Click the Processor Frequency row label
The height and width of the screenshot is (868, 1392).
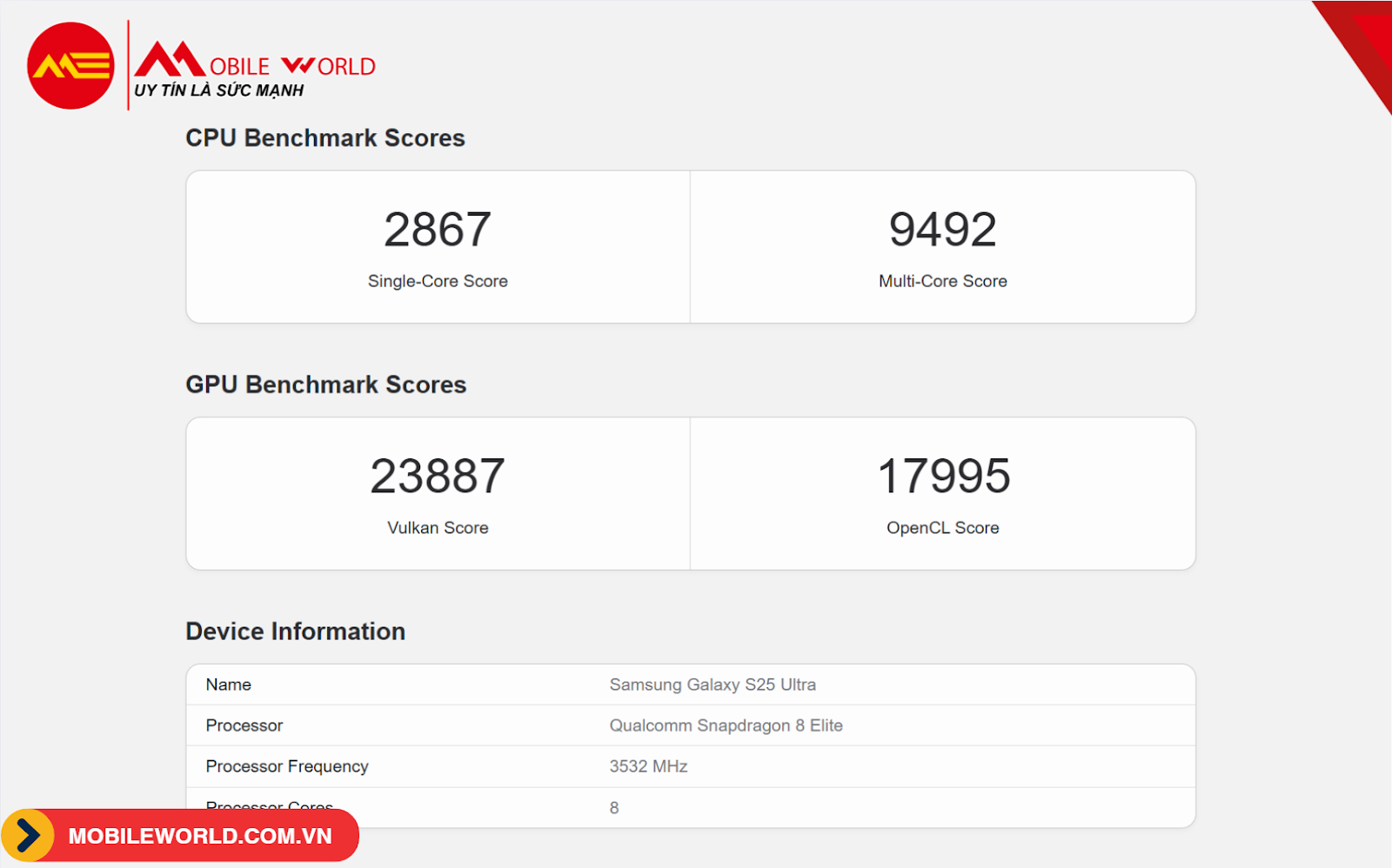287,766
